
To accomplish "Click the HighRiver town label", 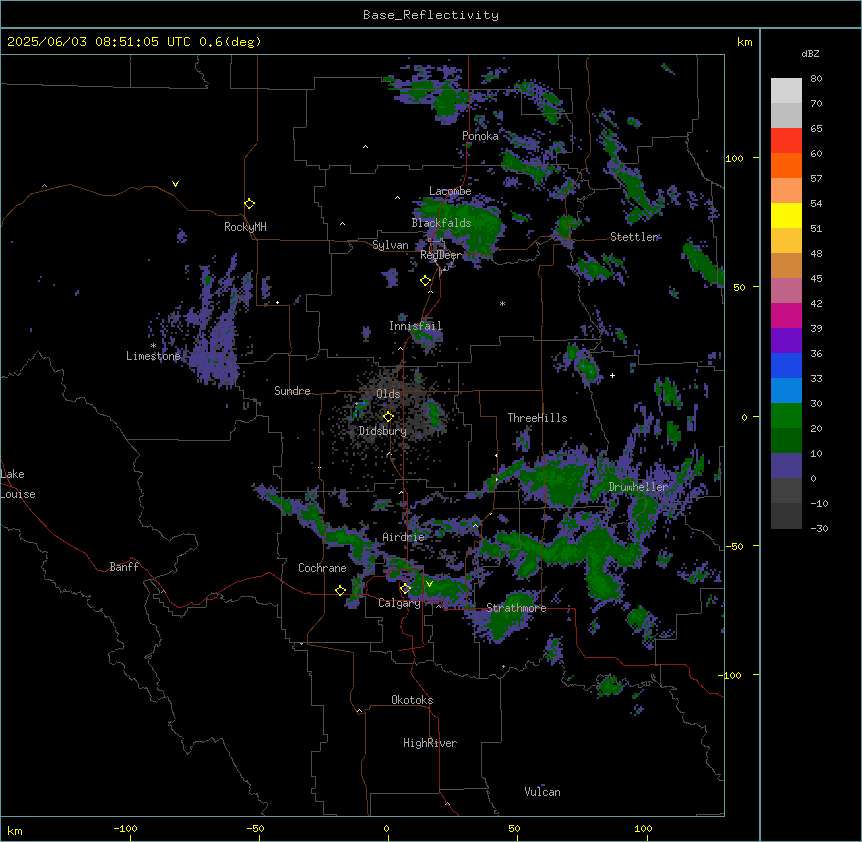I will (430, 743).
